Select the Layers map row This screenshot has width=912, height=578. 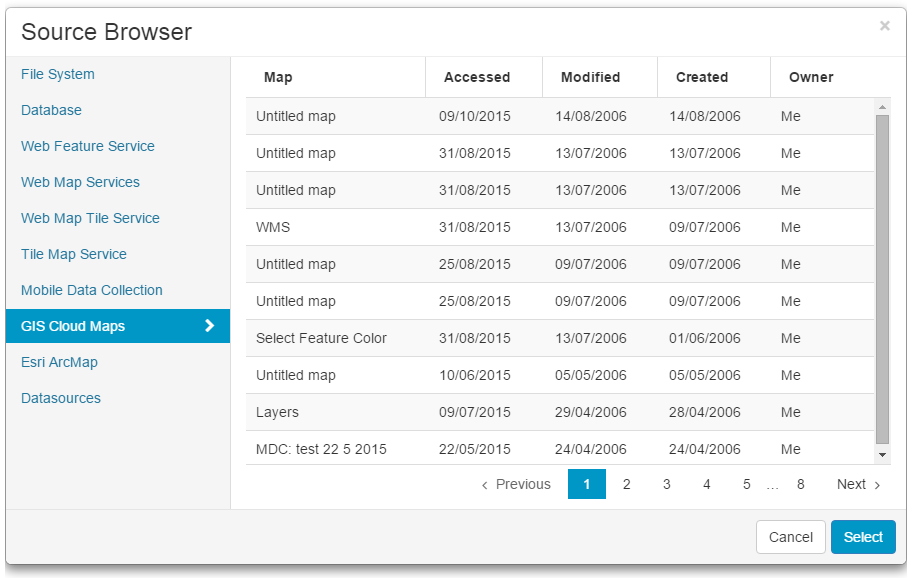[x=560, y=412]
